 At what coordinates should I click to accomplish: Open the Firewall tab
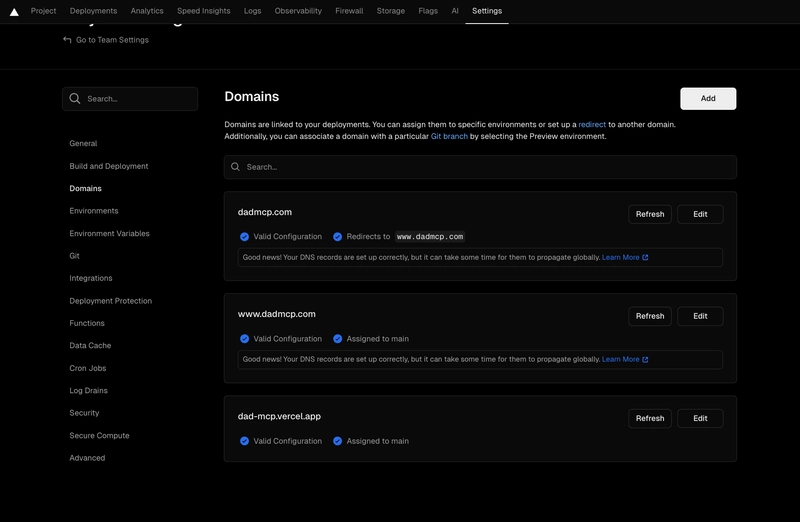[349, 11]
